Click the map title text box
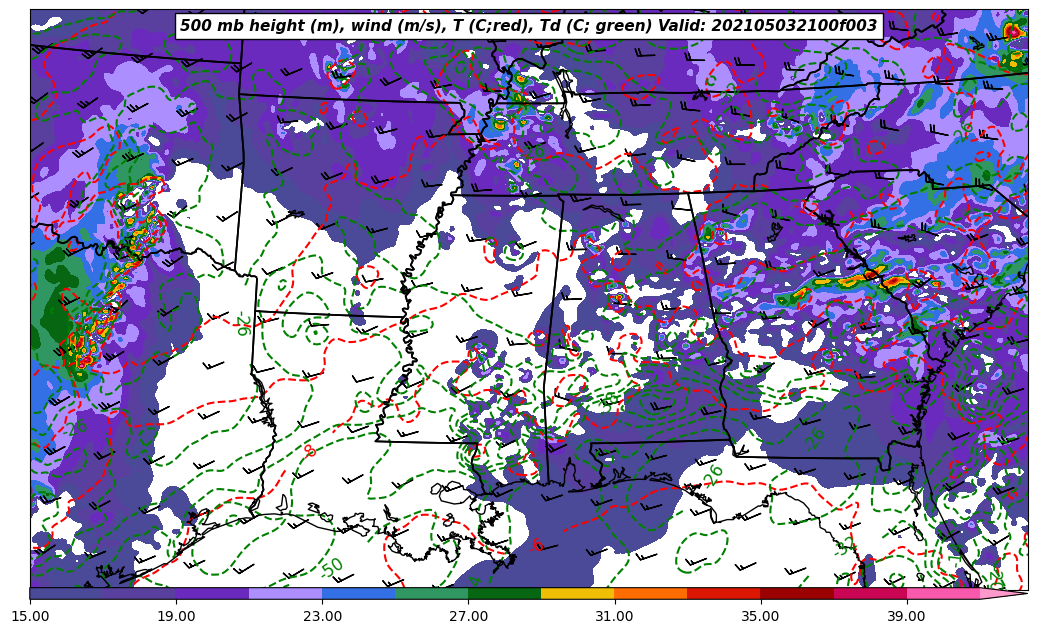1037x633 pixels. [x=528, y=26]
